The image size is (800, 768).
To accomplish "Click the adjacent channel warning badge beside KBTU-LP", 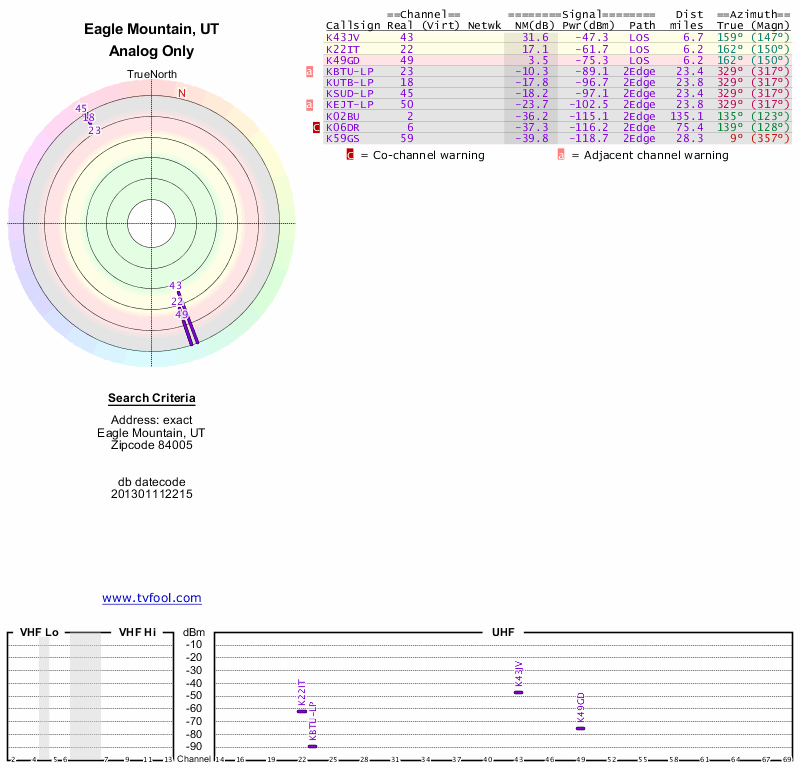I will (309, 71).
